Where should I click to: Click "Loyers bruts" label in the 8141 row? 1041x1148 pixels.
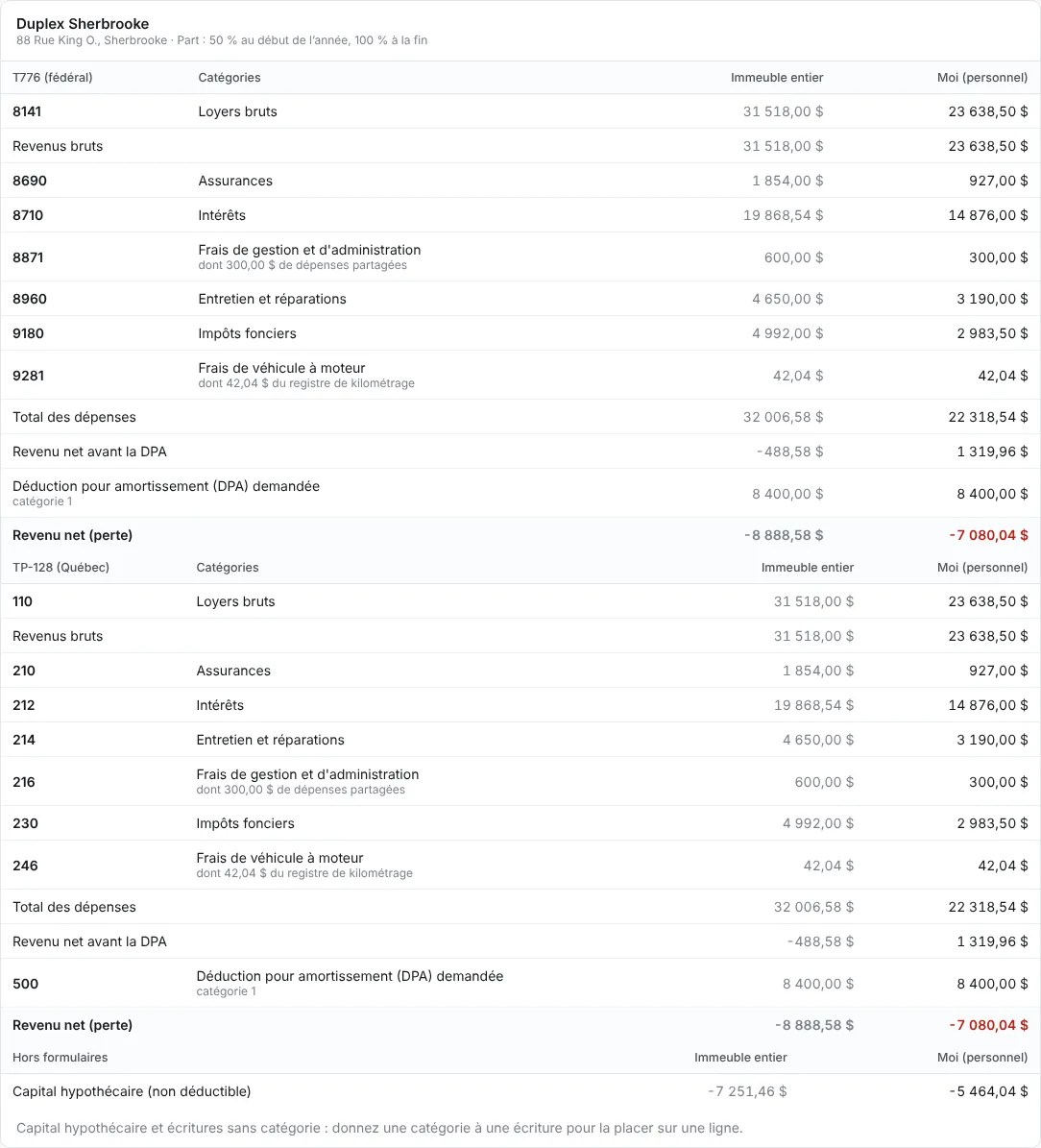coord(238,111)
